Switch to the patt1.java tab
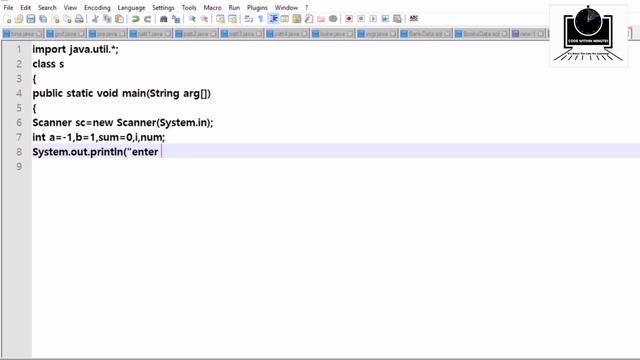The image size is (640, 360). [150, 34]
